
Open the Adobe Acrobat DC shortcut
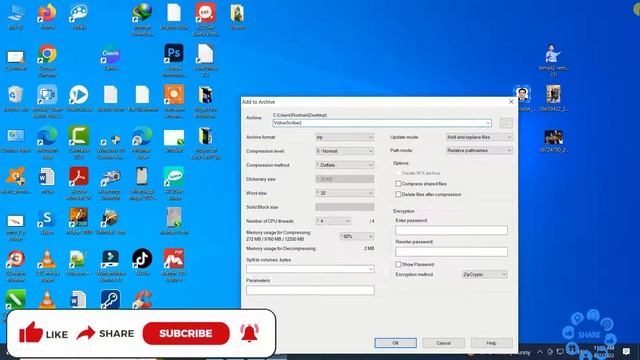[79, 183]
